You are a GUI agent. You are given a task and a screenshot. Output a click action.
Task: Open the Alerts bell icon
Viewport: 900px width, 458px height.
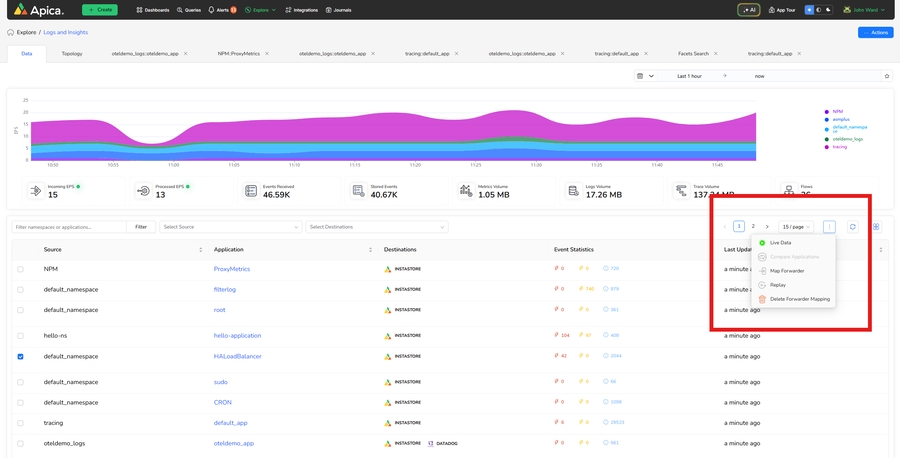(212, 10)
